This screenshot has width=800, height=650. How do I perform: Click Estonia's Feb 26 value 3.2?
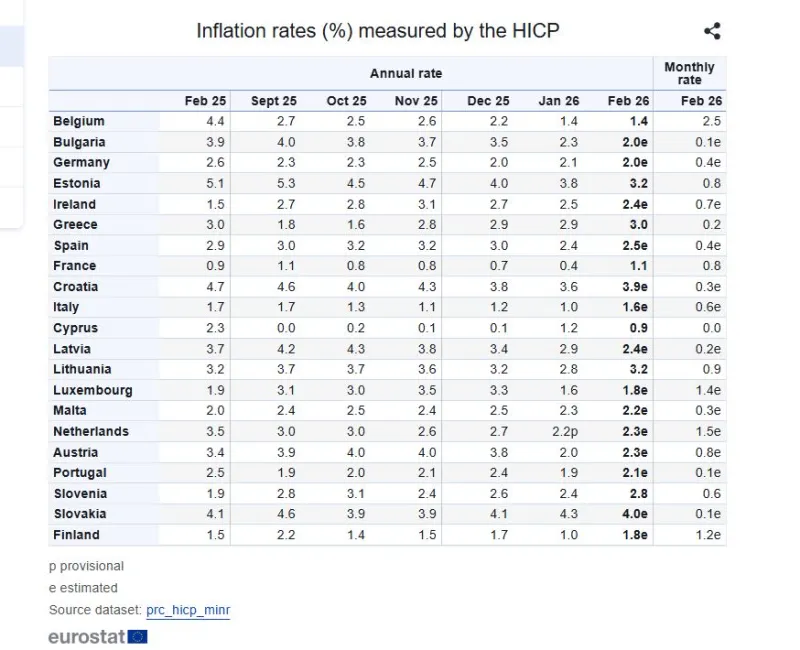(638, 183)
